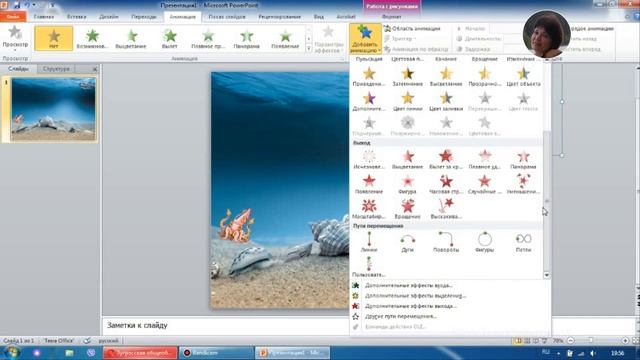The width and height of the screenshot is (640, 360).
Task: Switch to the 'Показ слайдов' ribbon tab
Action: [227, 17]
